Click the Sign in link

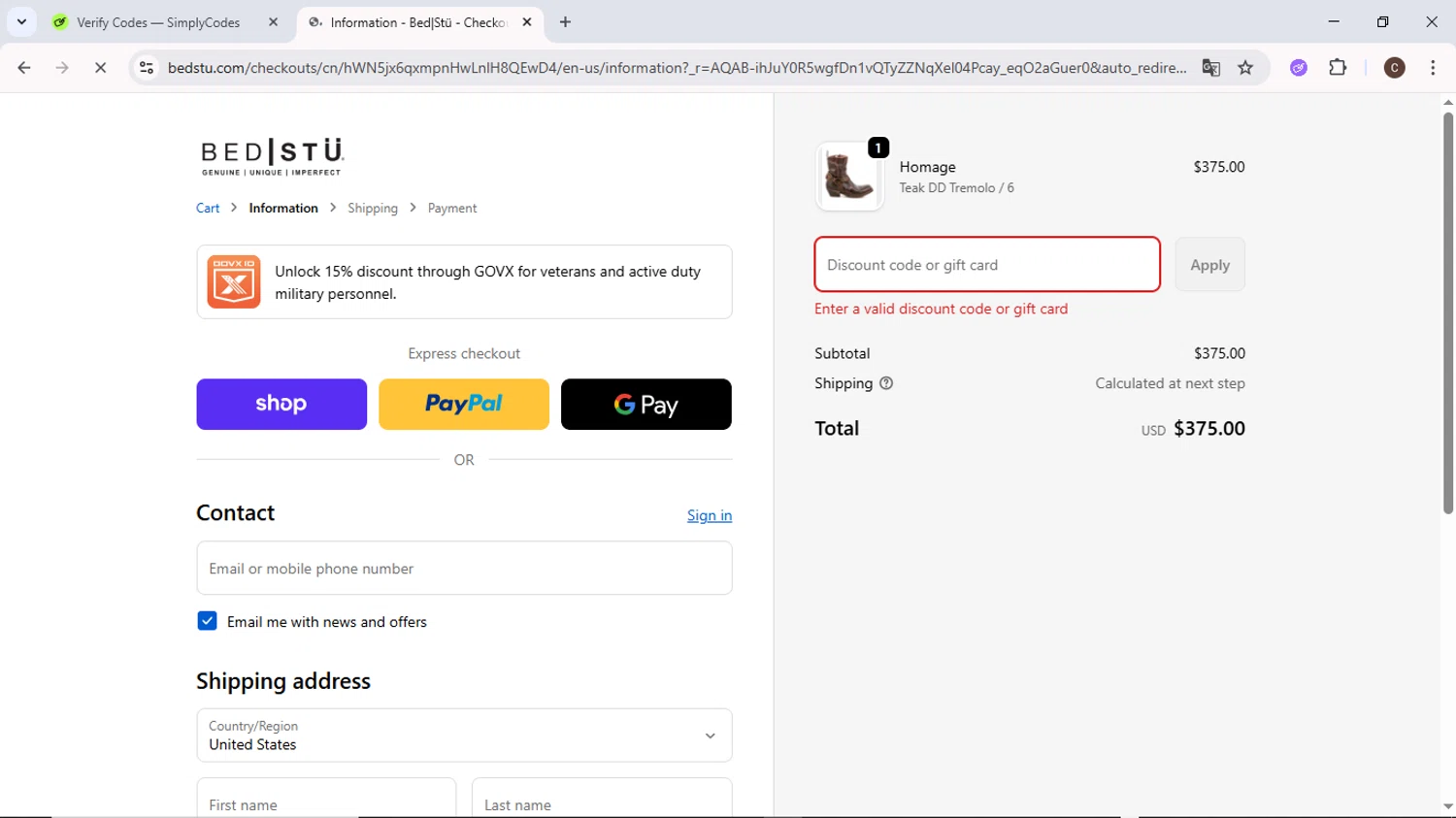pos(710,515)
